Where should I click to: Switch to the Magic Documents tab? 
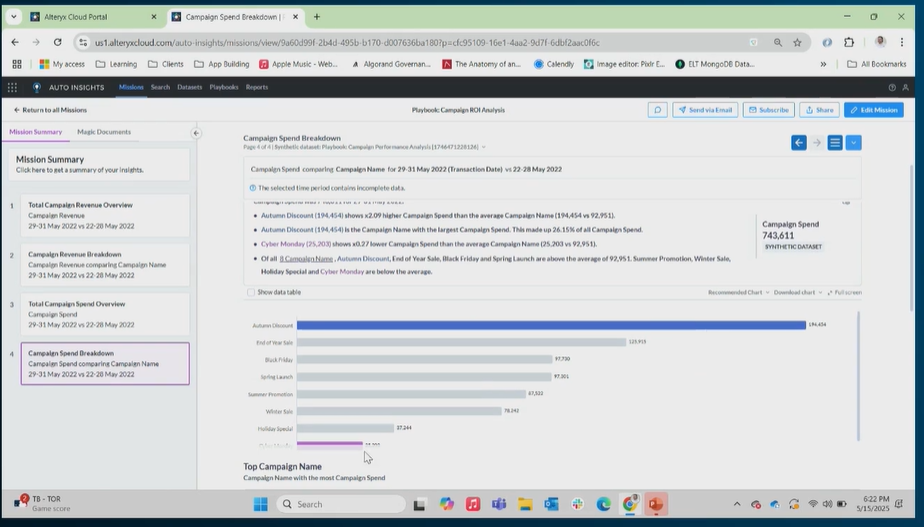tap(104, 132)
